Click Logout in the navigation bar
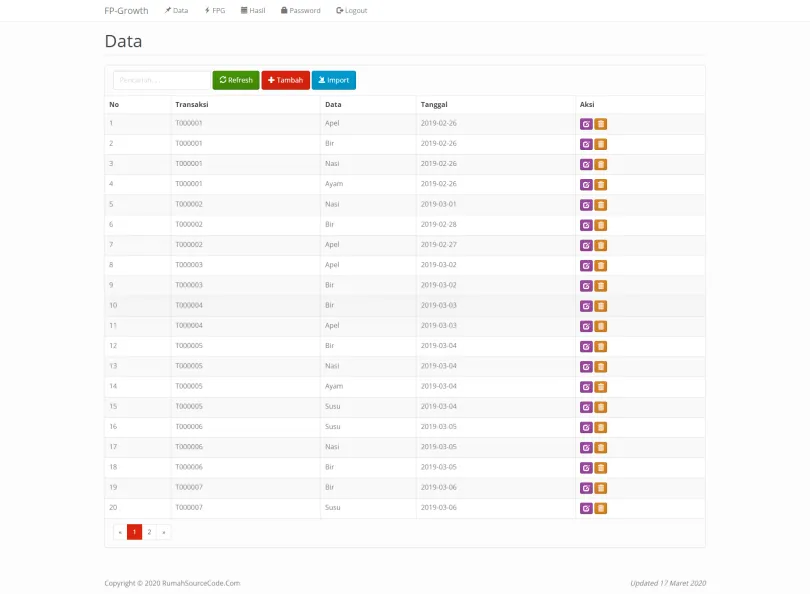810x594 pixels. point(352,10)
